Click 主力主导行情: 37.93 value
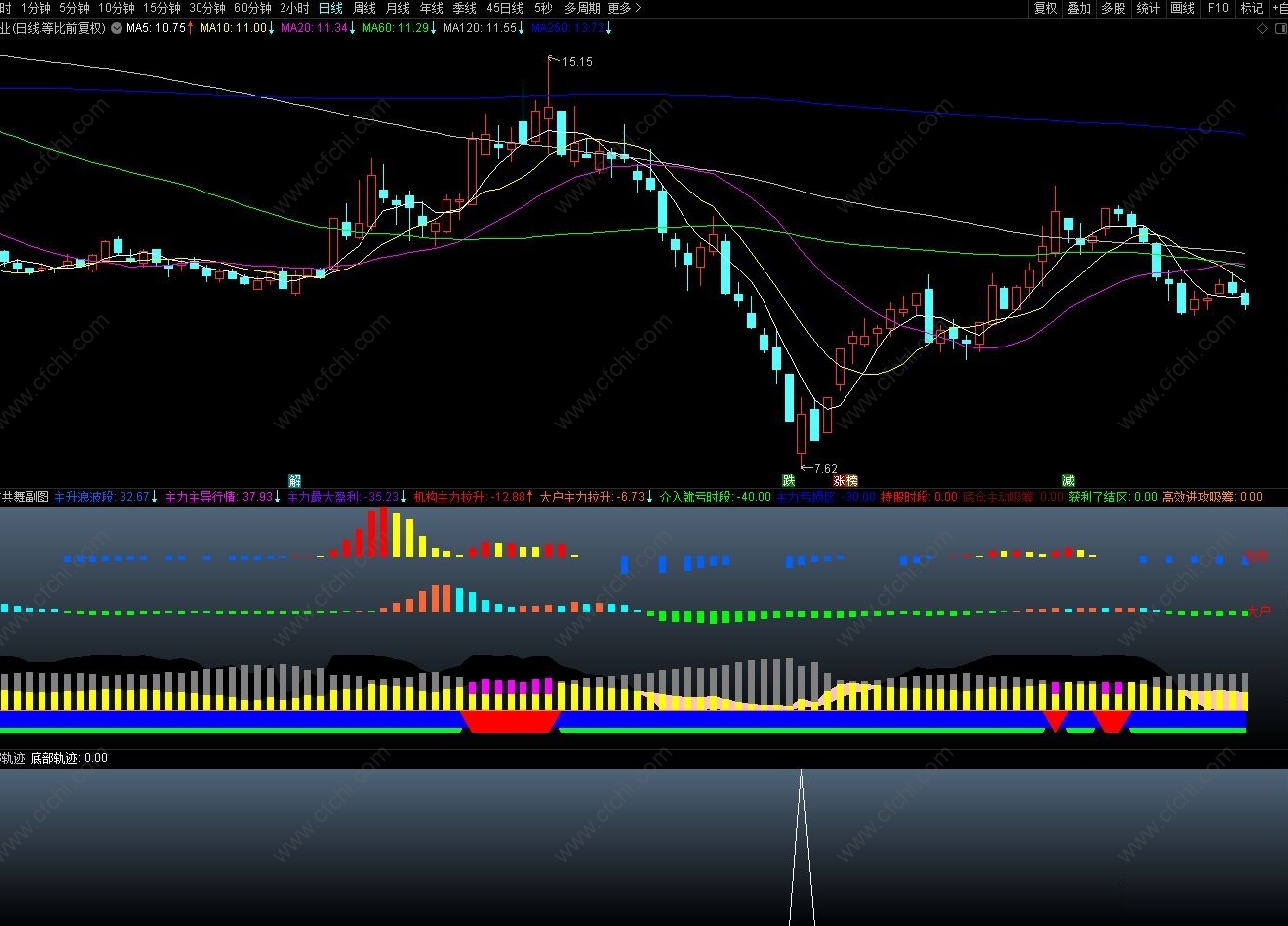The image size is (1288, 926). [218, 497]
